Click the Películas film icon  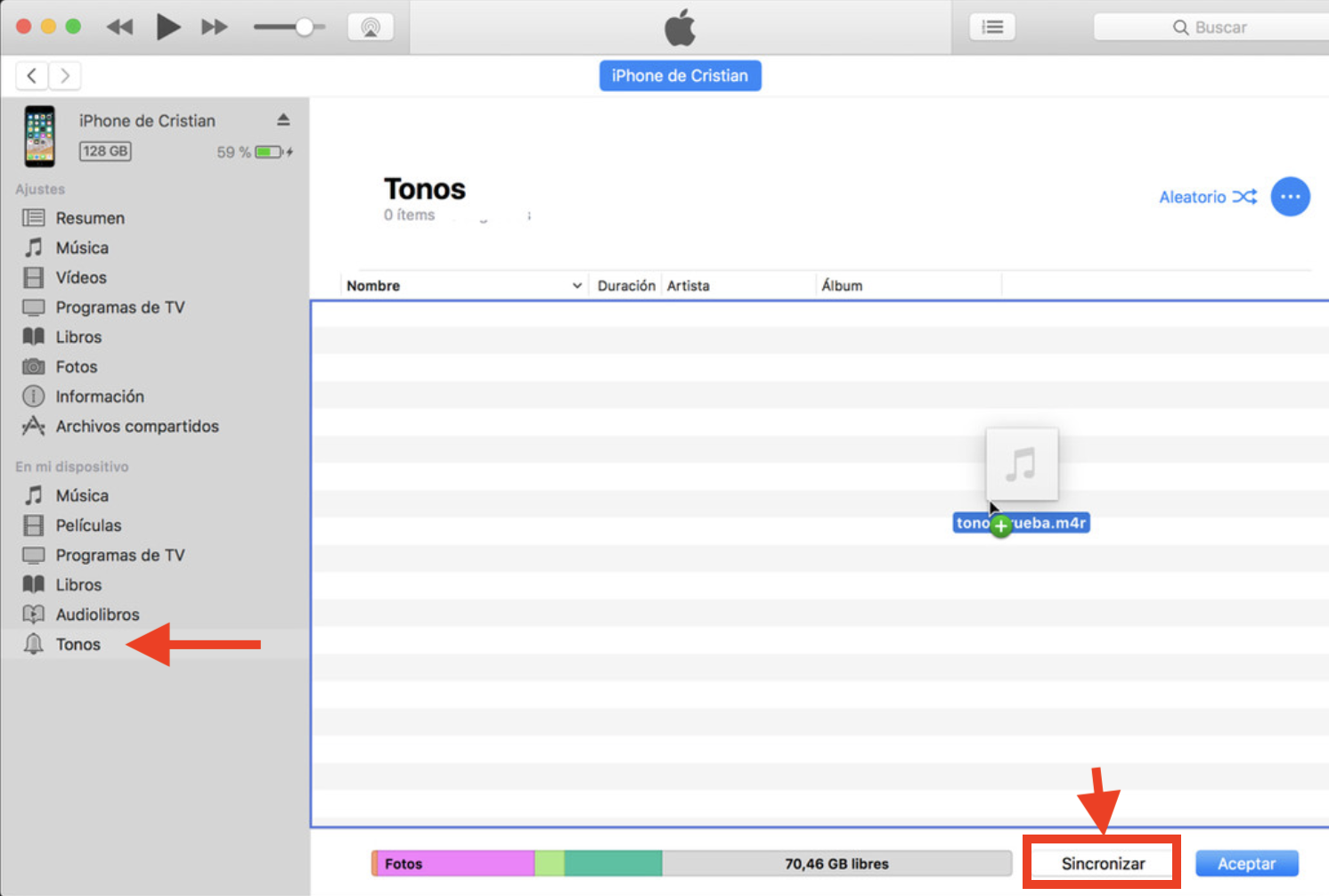[34, 525]
